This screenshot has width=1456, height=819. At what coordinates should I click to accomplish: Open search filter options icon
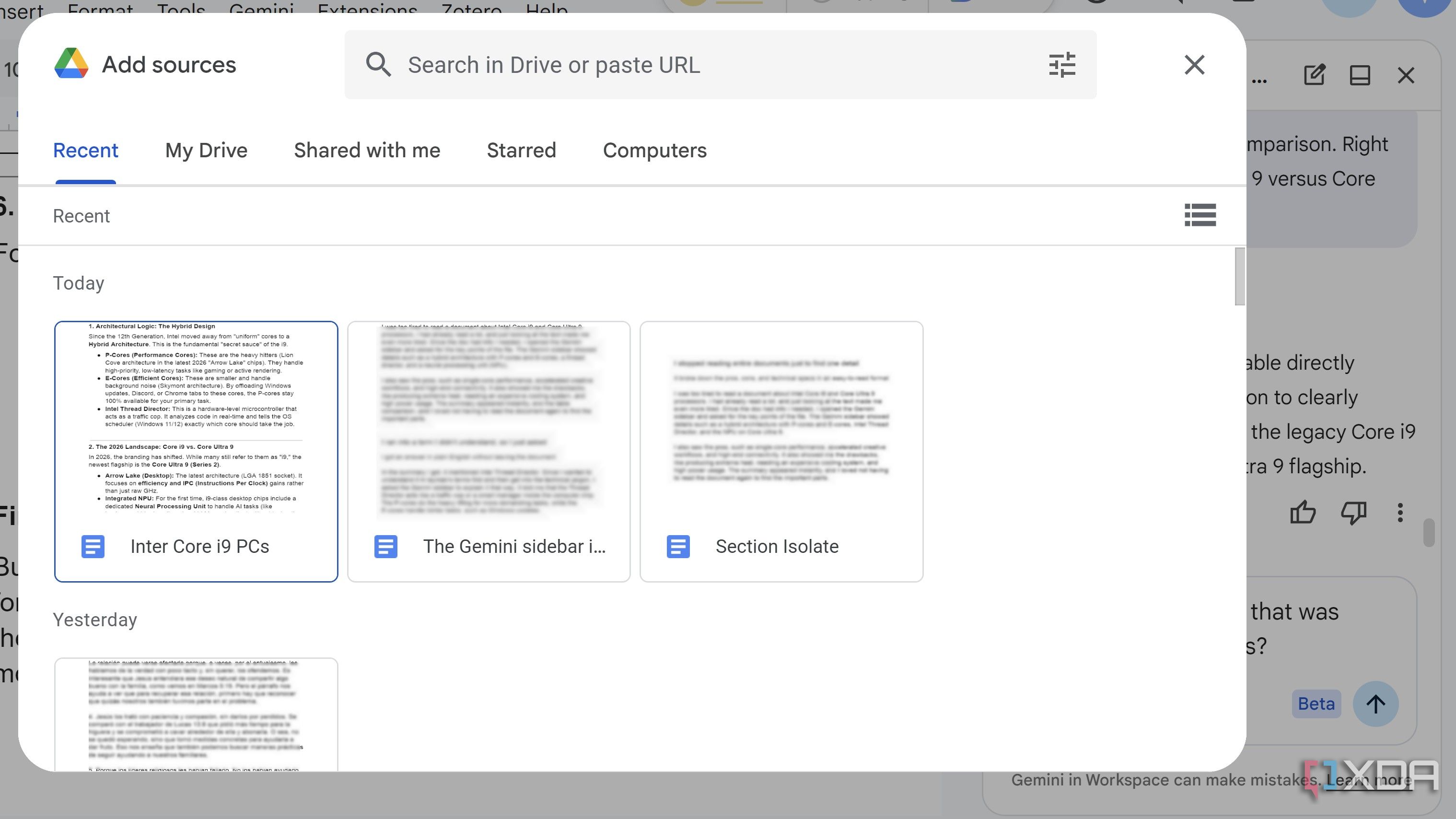click(1061, 64)
